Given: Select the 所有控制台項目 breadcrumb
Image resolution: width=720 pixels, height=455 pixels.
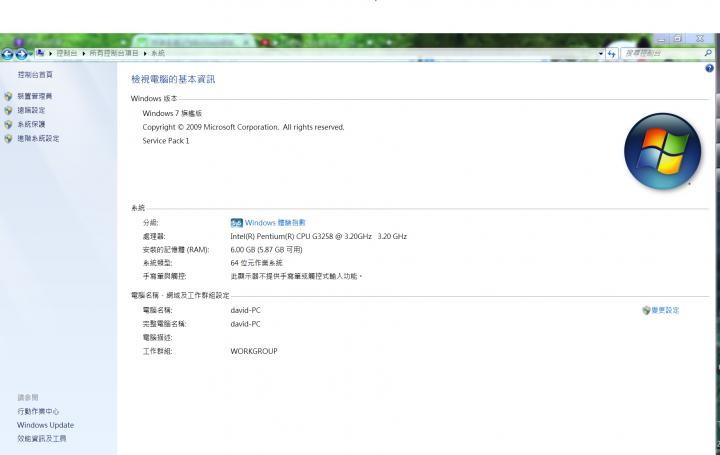Looking at the screenshot, I should (114, 53).
